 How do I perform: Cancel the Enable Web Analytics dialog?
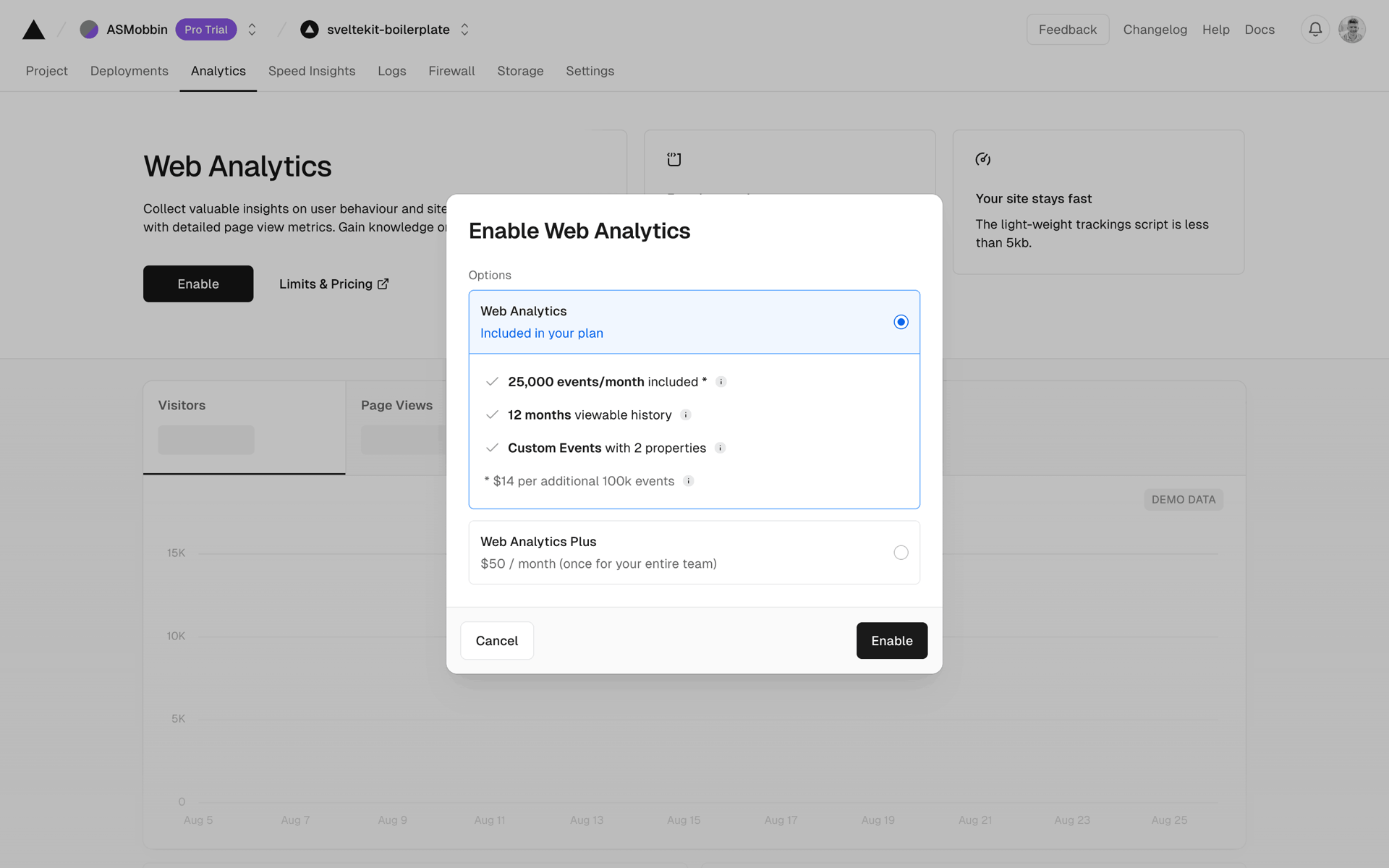pos(497,641)
